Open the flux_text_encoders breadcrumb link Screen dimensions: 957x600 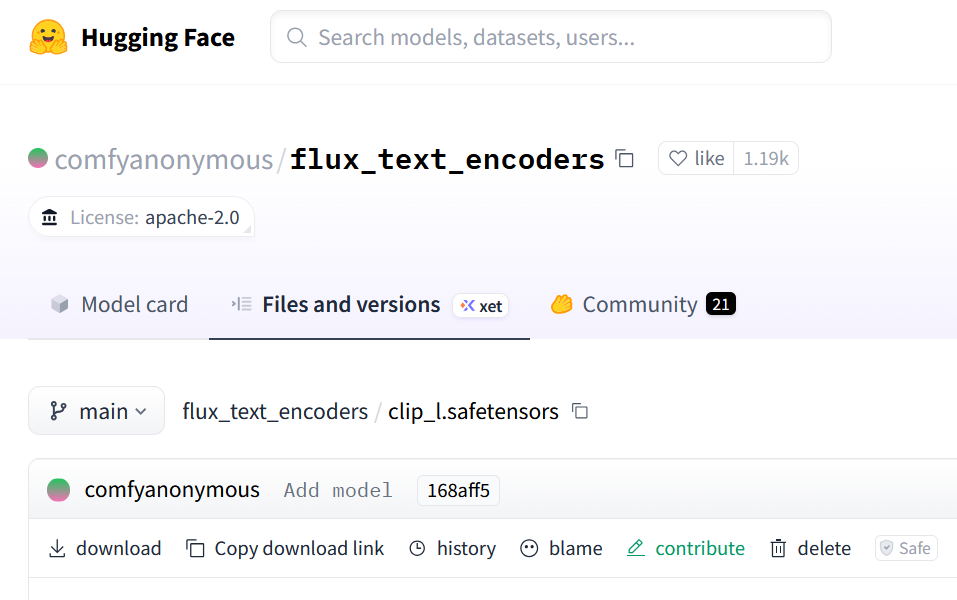(x=274, y=411)
